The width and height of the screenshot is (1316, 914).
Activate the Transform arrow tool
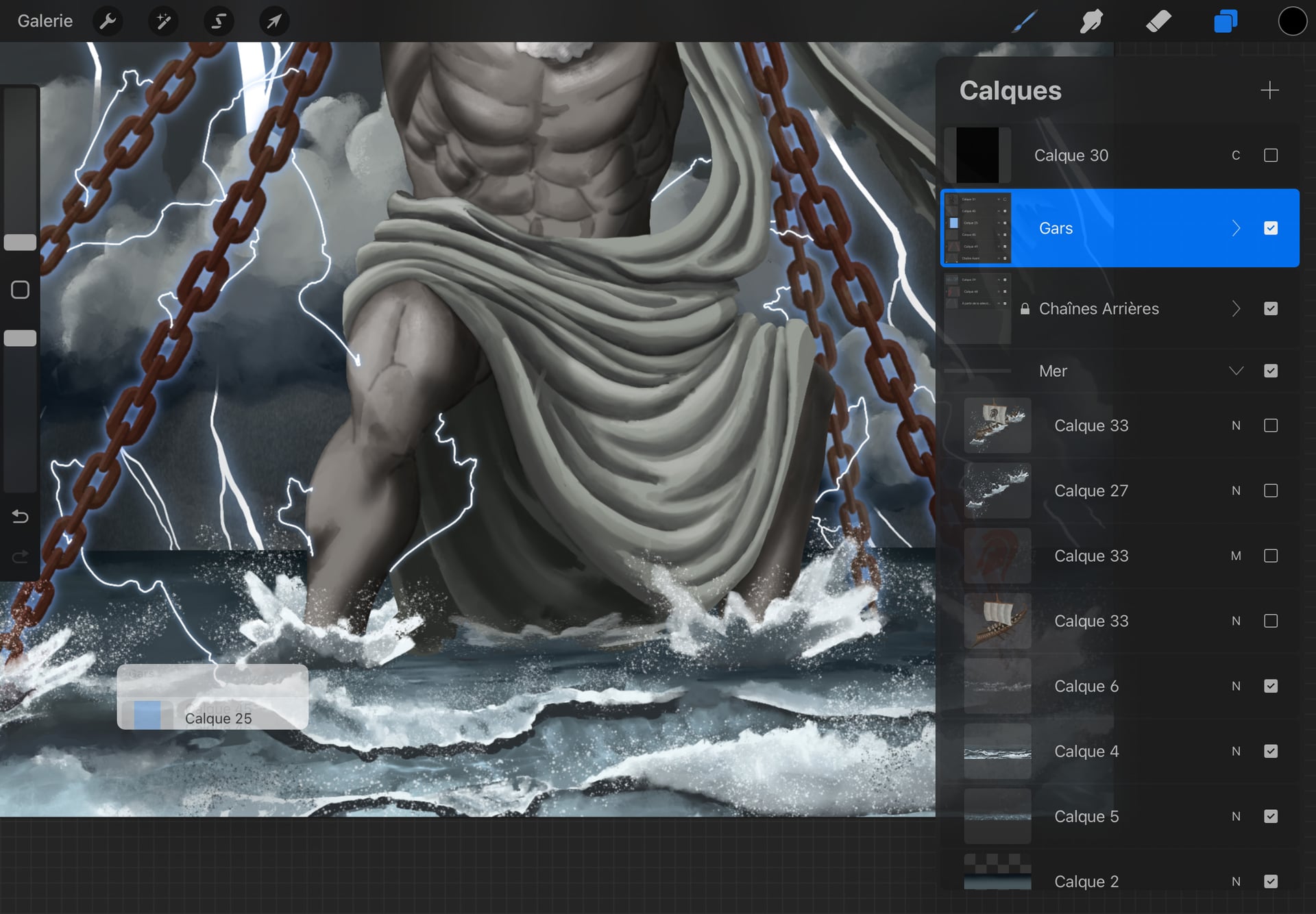(274, 21)
